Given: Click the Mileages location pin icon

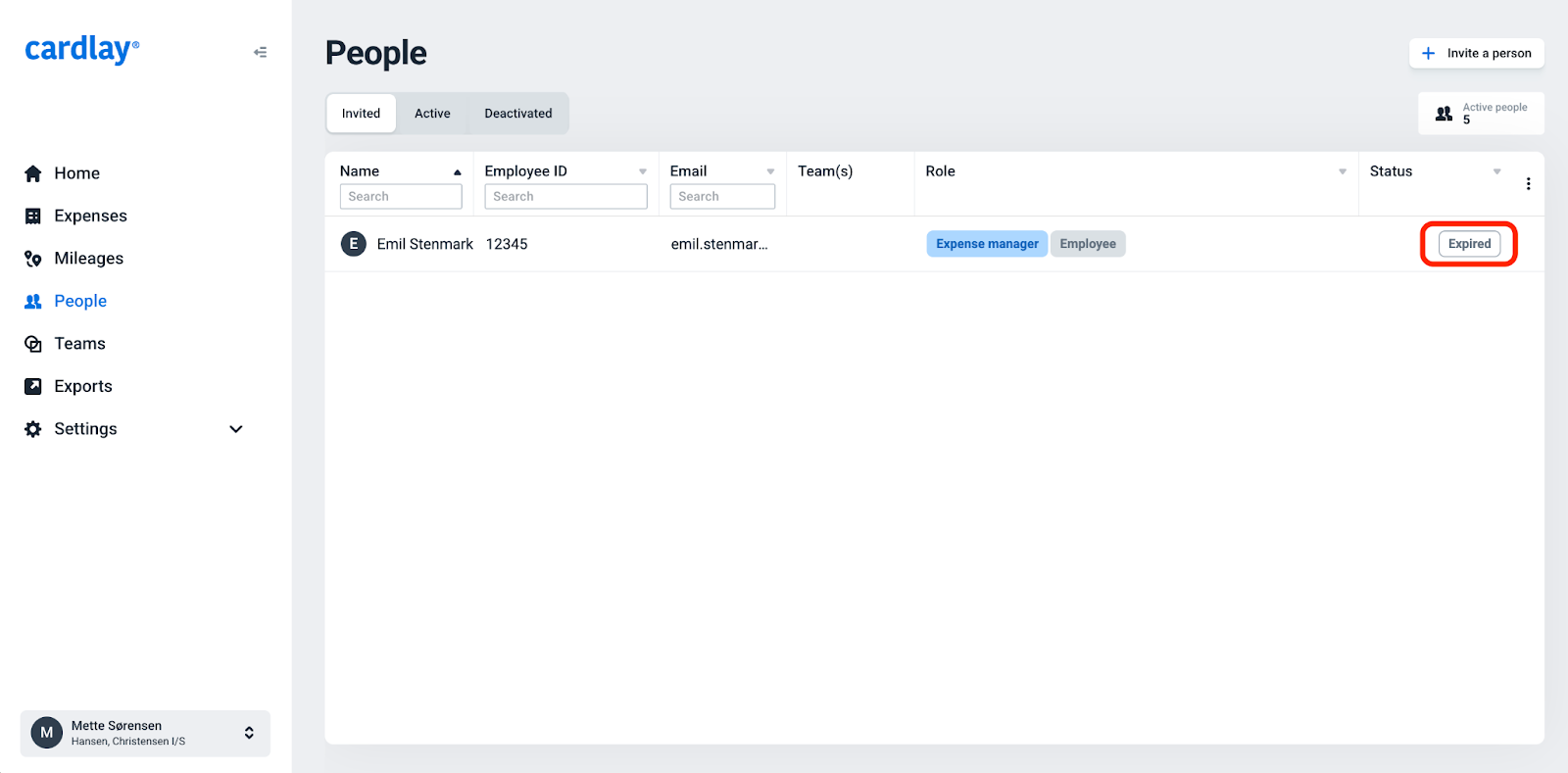Looking at the screenshot, I should tap(33, 259).
